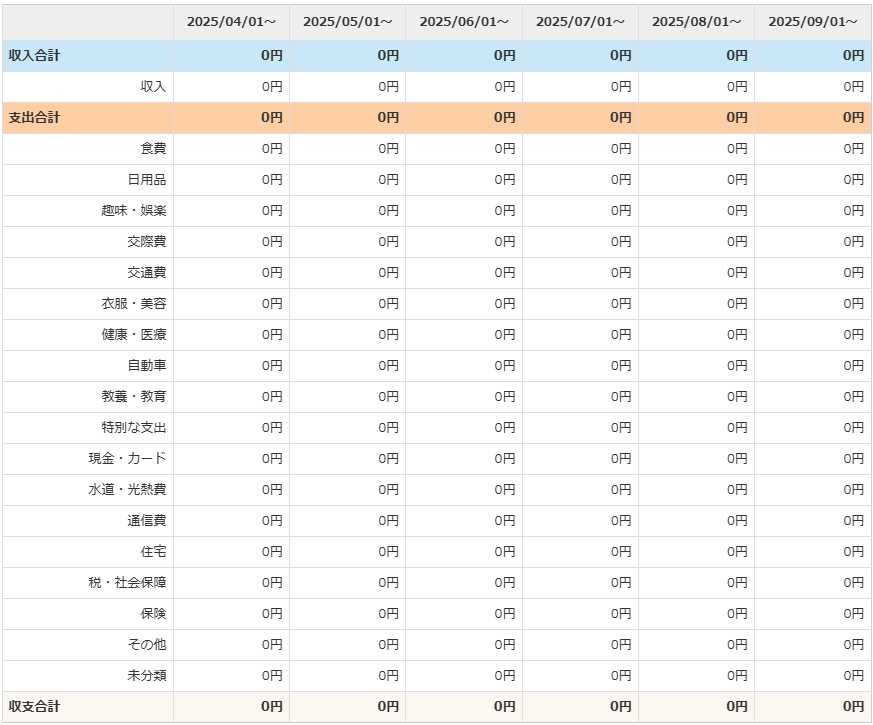Screen dimensions: 873x725
Task: Click the 2025/08/01~ column header
Action: [697, 22]
